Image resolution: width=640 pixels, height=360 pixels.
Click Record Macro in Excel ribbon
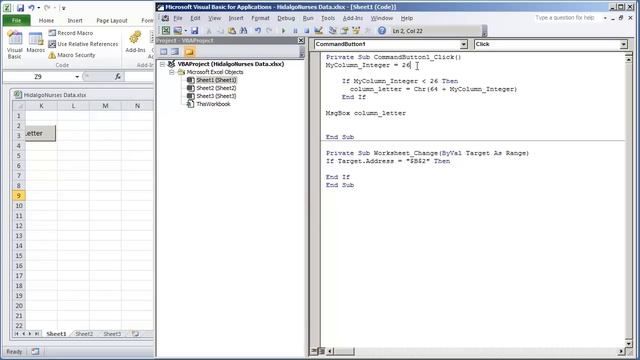tap(71, 33)
